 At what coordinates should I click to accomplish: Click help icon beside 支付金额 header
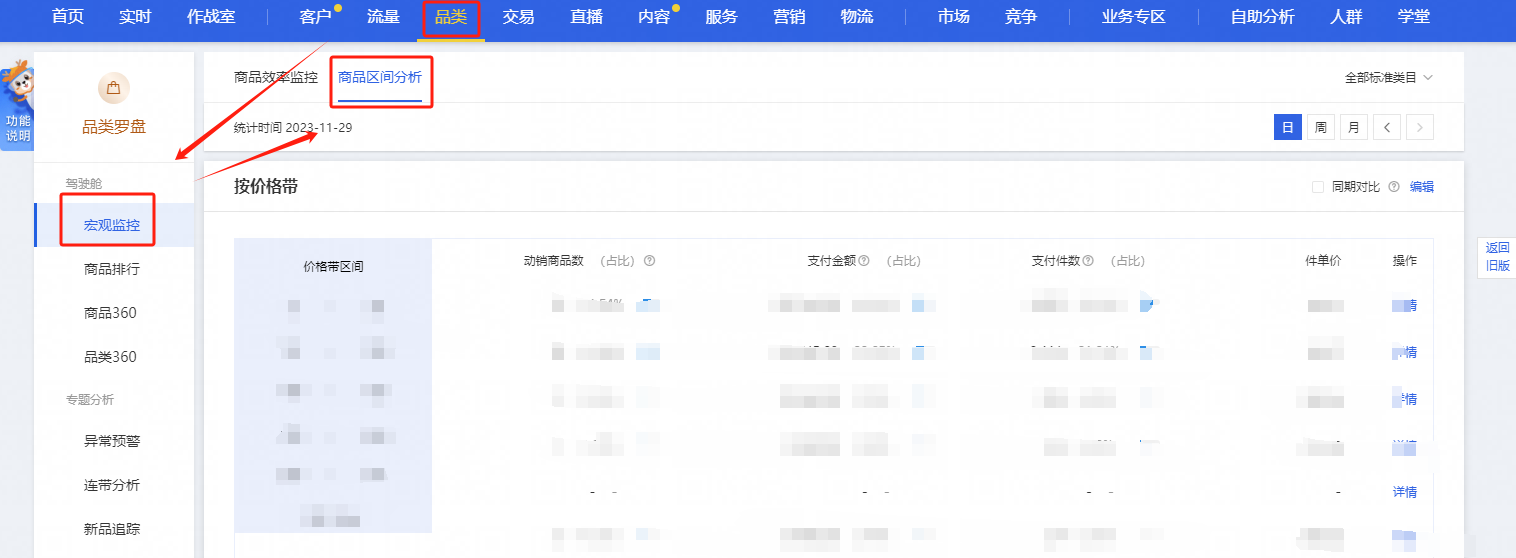(863, 261)
